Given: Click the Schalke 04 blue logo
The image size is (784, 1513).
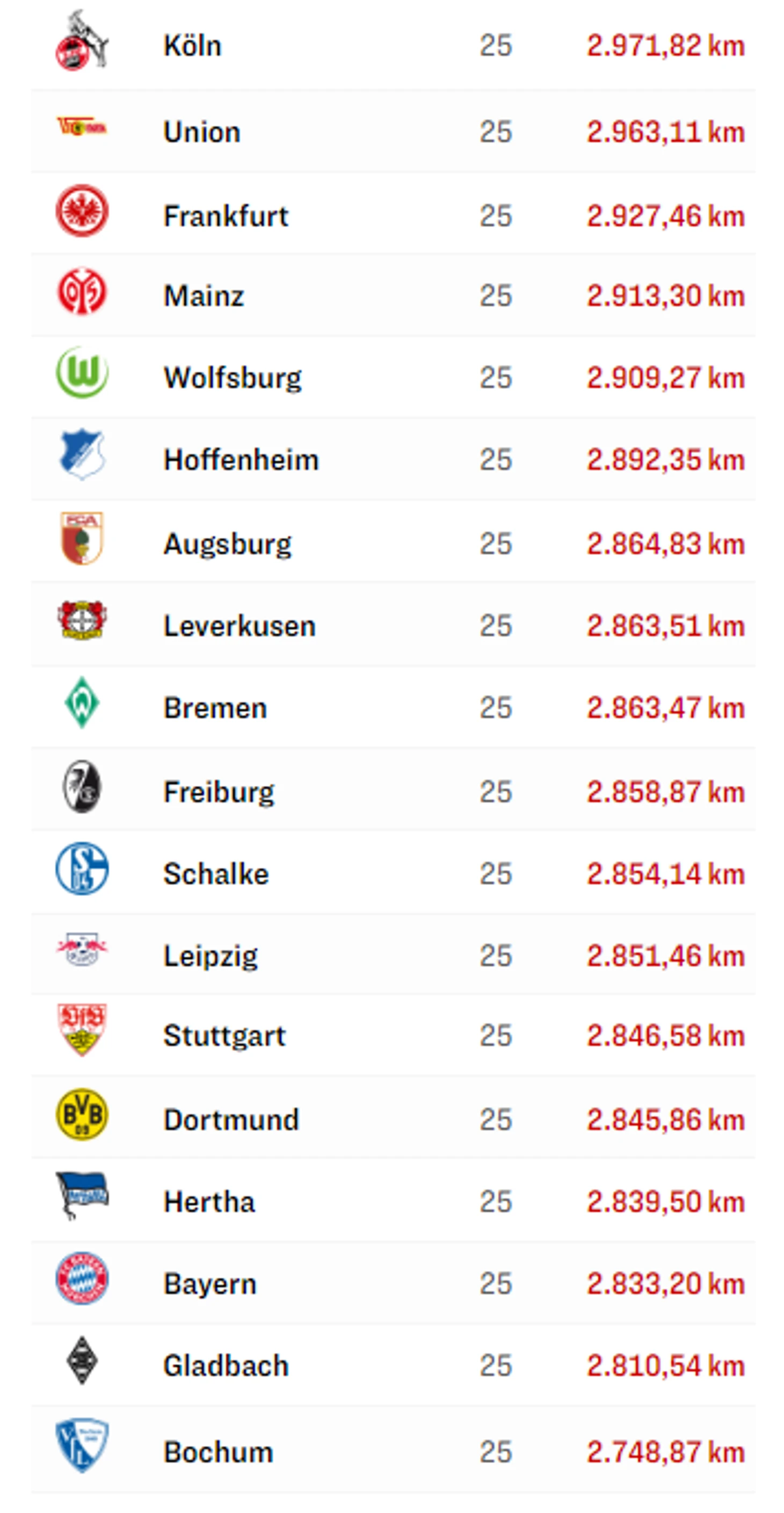Looking at the screenshot, I should (82, 868).
